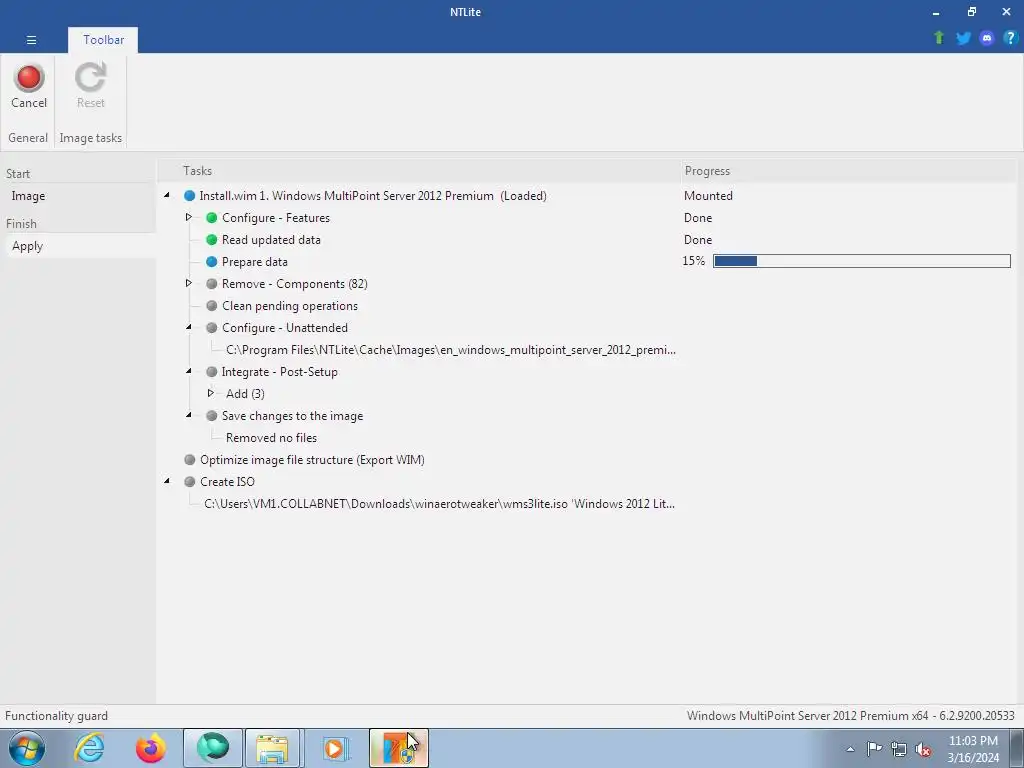Click the muted volume tray icon
1024x768 pixels.
pos(923,749)
